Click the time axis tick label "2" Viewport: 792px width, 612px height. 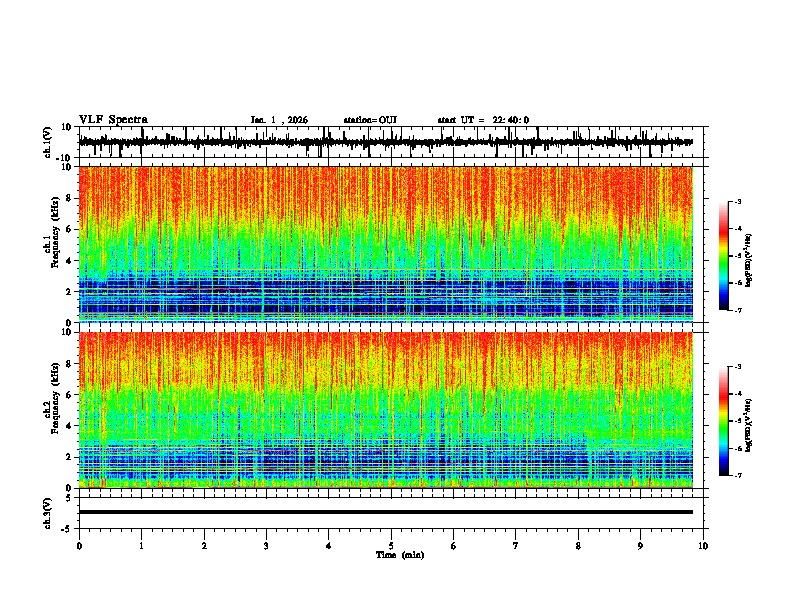pyautogui.click(x=204, y=546)
